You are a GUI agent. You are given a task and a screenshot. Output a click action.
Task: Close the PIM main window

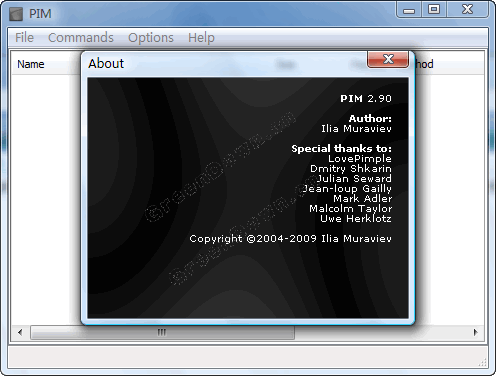click(467, 10)
